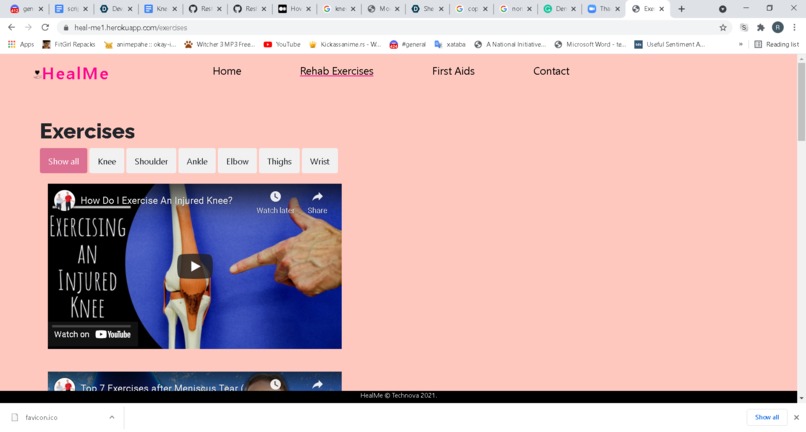The height and width of the screenshot is (432, 806).
Task: Click the site info lock icon
Action: click(66, 28)
